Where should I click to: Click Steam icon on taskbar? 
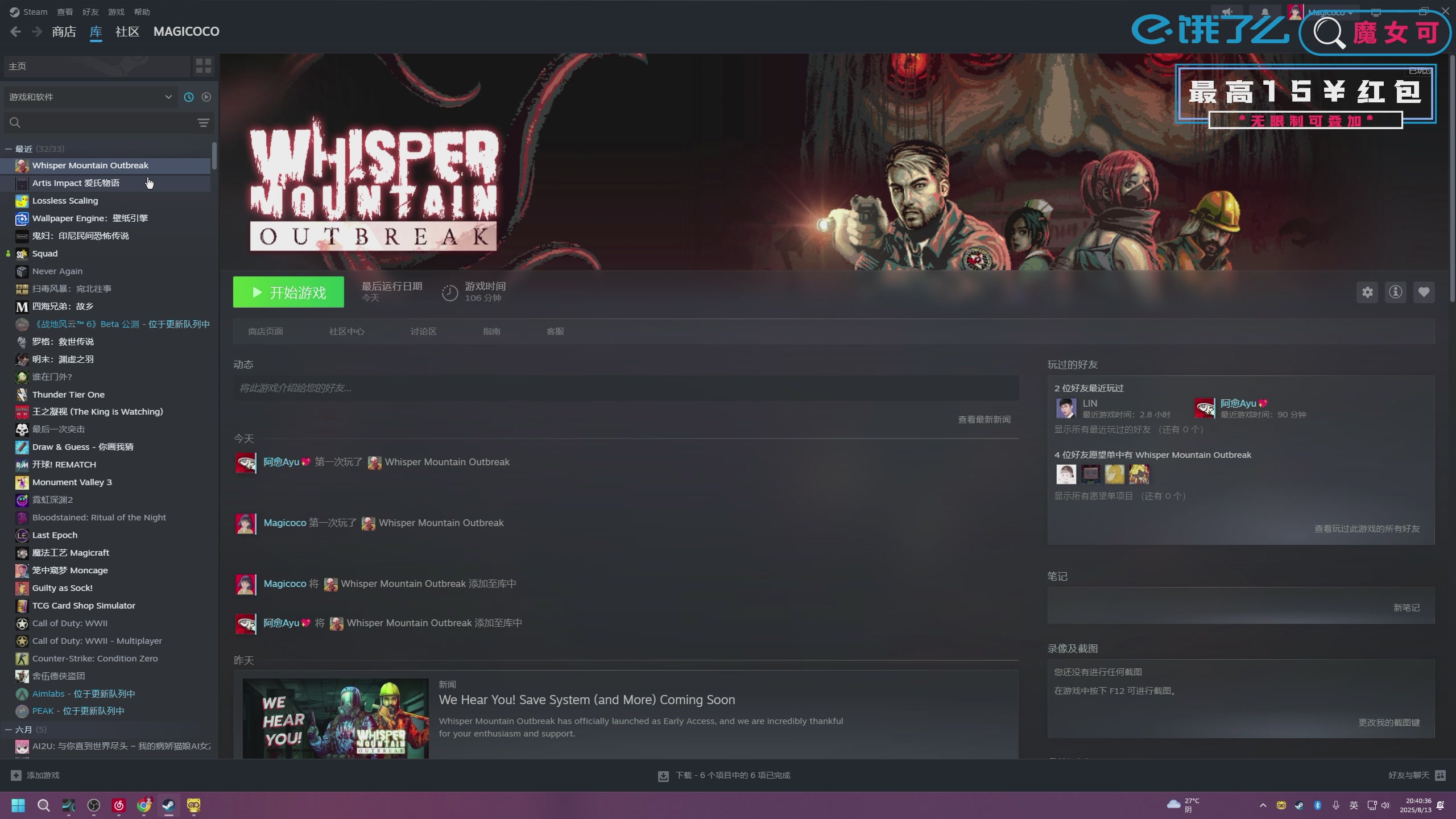pyautogui.click(x=169, y=805)
